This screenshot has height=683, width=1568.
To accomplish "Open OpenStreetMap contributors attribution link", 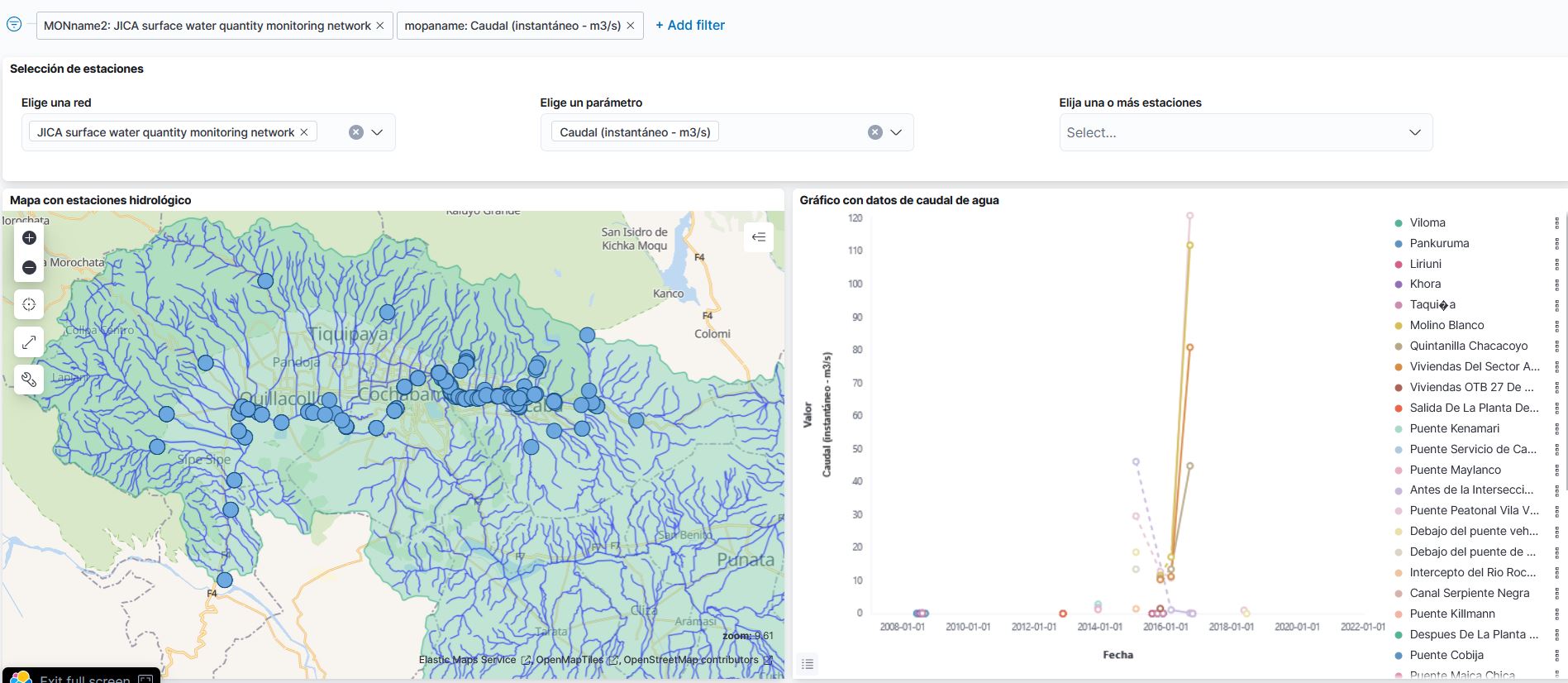I will coord(698,660).
